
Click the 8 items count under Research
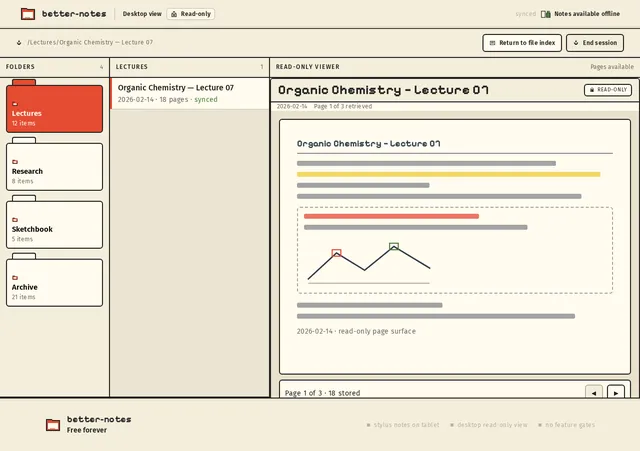point(22,181)
